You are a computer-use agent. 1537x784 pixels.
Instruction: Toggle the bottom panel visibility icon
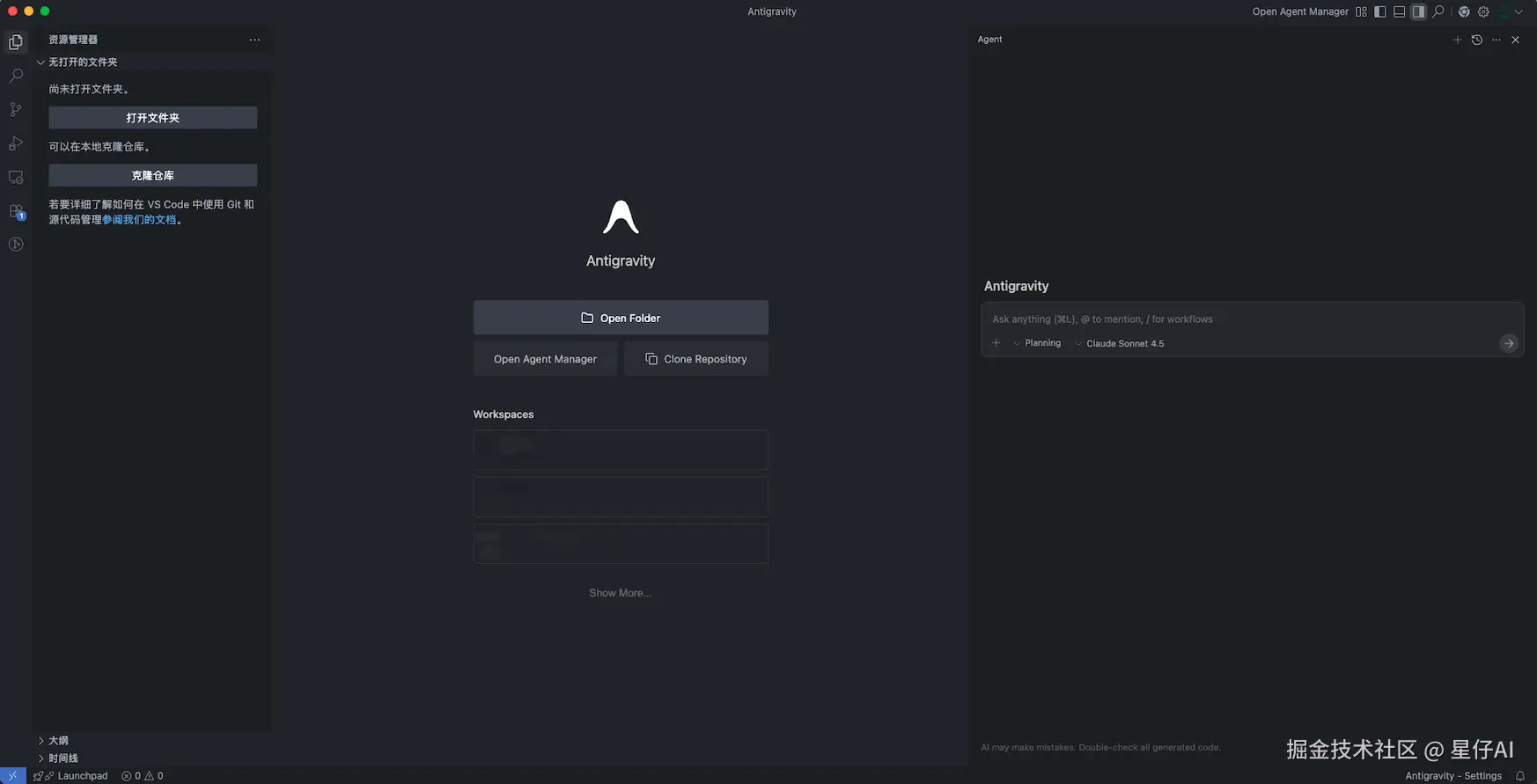[x=1400, y=12]
